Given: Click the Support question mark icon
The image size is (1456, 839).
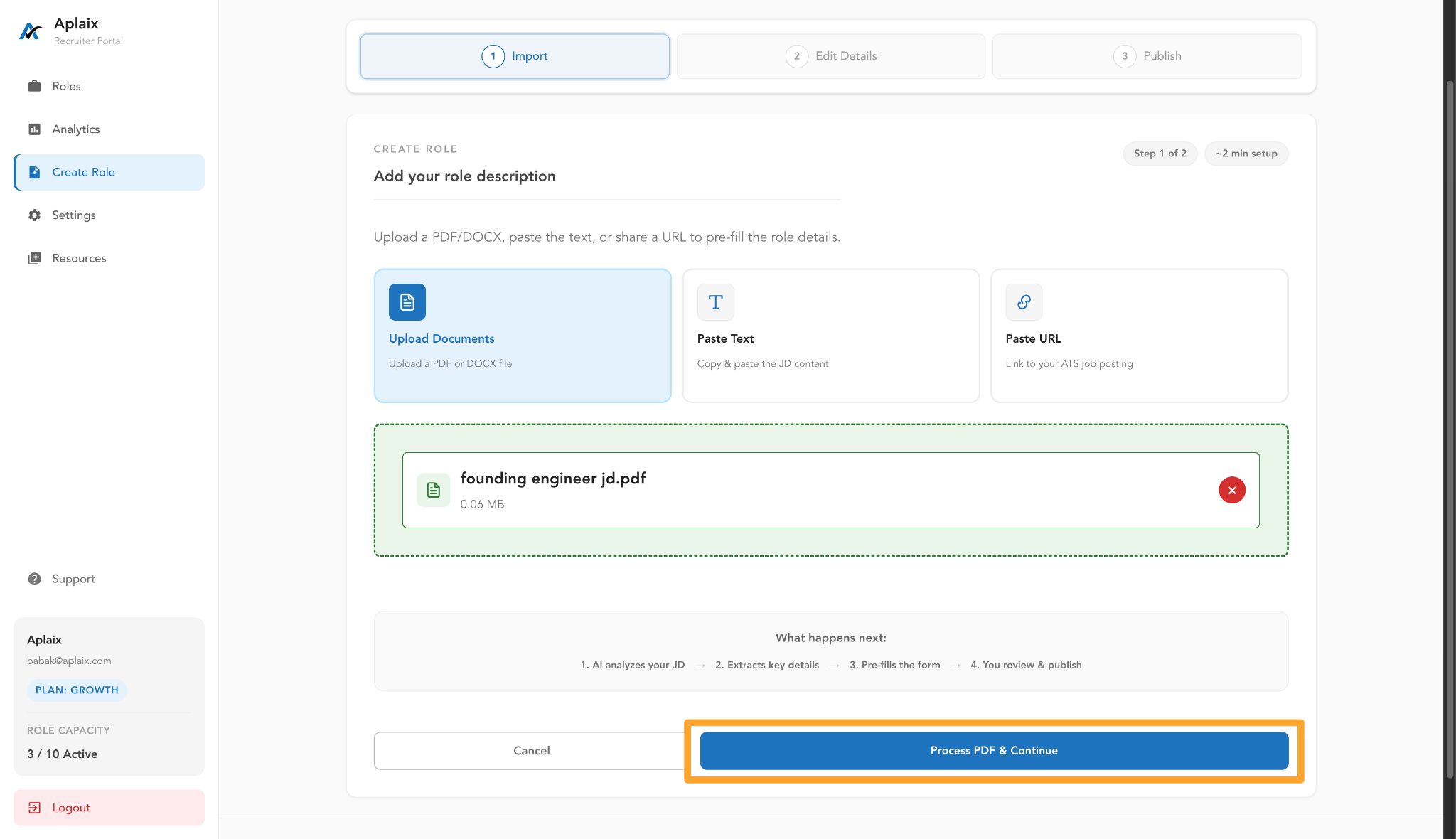Looking at the screenshot, I should coord(34,579).
